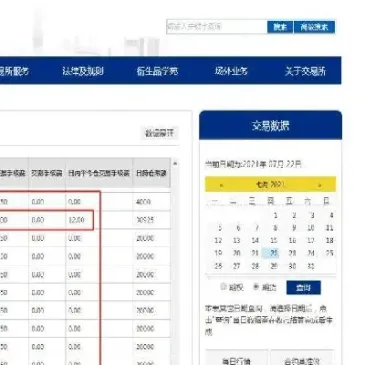The height and width of the screenshot is (365, 365).
Task: Select day 27 in the calendar
Action: pyautogui.click(x=237, y=266)
